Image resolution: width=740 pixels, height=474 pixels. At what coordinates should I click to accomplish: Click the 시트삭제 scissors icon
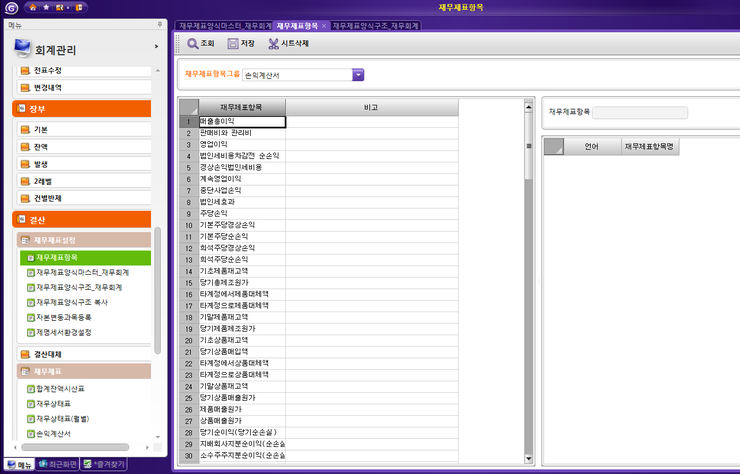tap(274, 44)
